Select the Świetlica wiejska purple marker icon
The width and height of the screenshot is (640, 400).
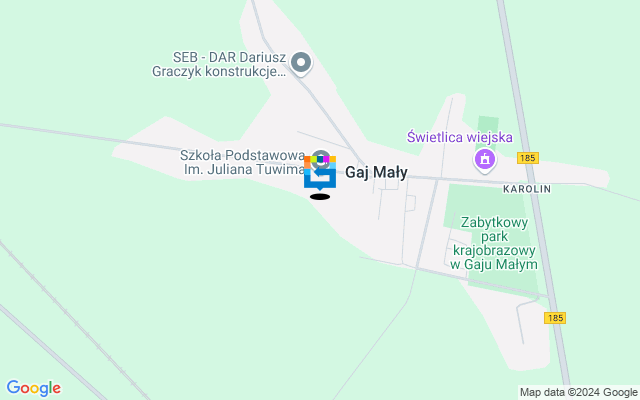pyautogui.click(x=484, y=160)
